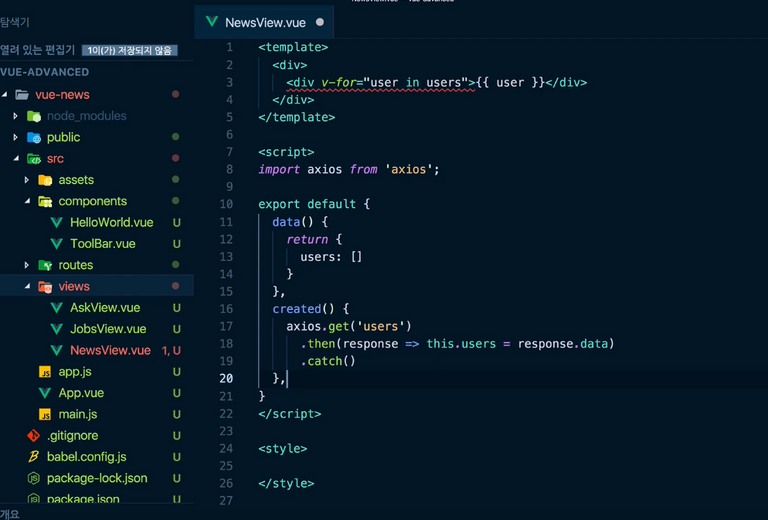
Task: Select the vue-news folder name
Action: (x=62, y=95)
